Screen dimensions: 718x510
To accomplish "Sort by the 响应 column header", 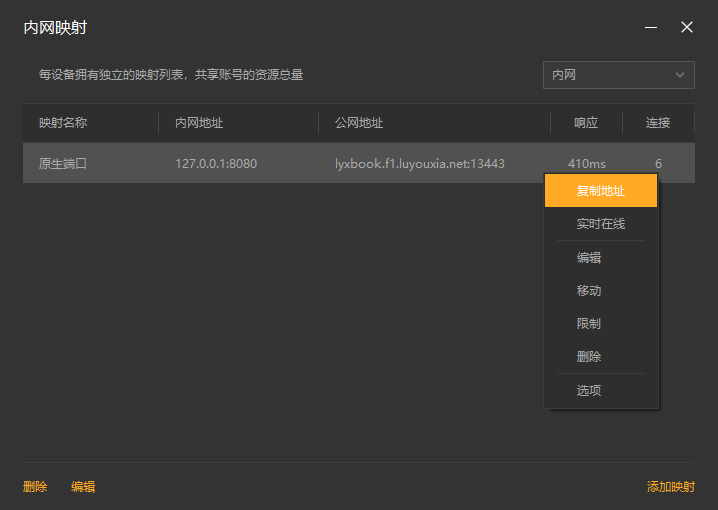I will [586, 123].
